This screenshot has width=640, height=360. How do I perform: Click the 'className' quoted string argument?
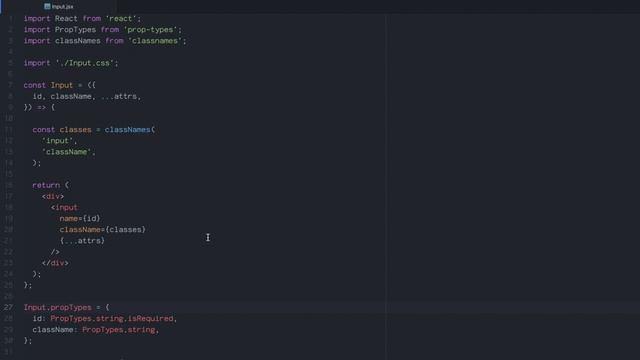[x=67, y=152]
